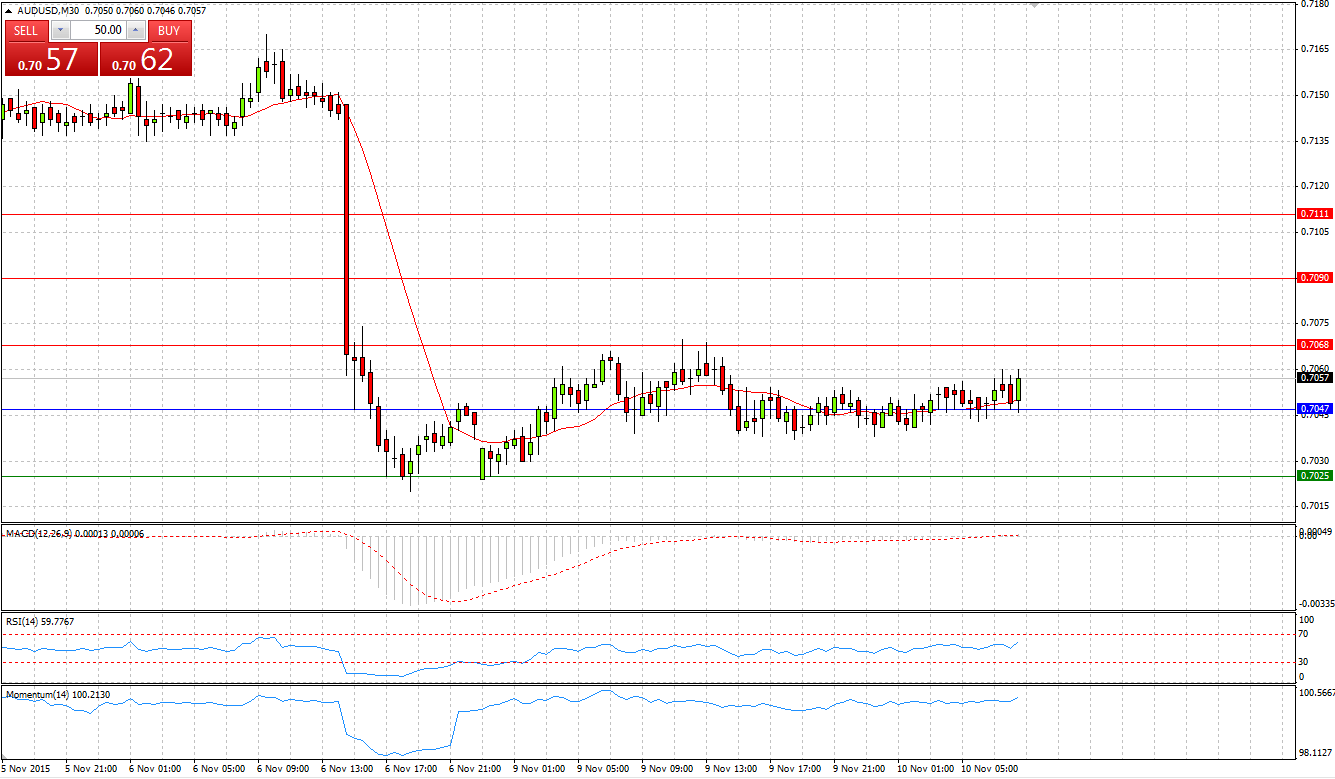The height and width of the screenshot is (779, 1335).
Task: Click the buy price 0.7062 tile
Action: (145, 59)
